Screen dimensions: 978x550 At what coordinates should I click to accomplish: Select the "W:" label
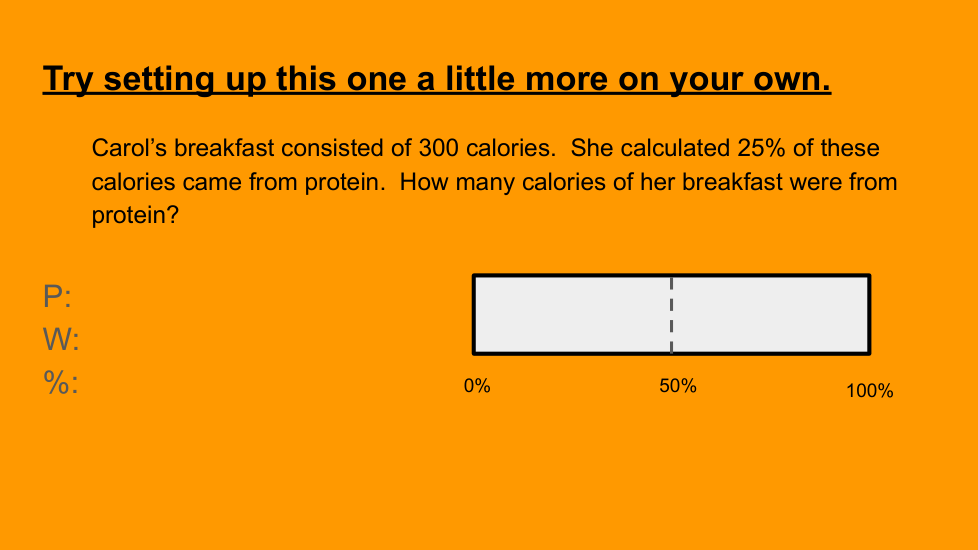click(x=61, y=340)
